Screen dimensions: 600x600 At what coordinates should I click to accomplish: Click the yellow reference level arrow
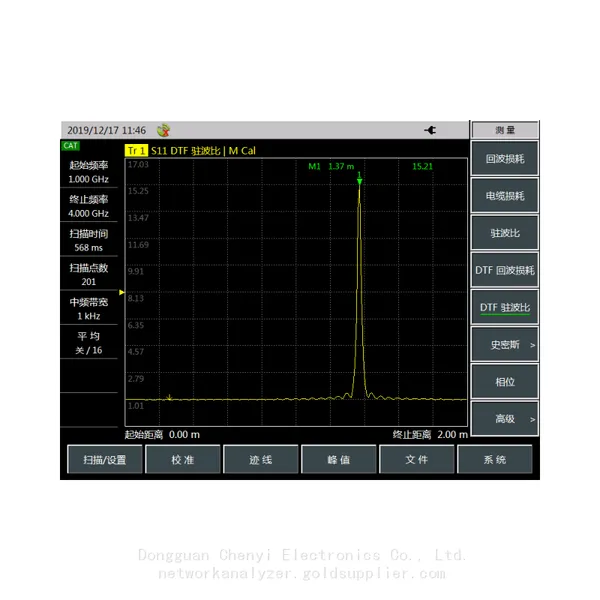122,292
